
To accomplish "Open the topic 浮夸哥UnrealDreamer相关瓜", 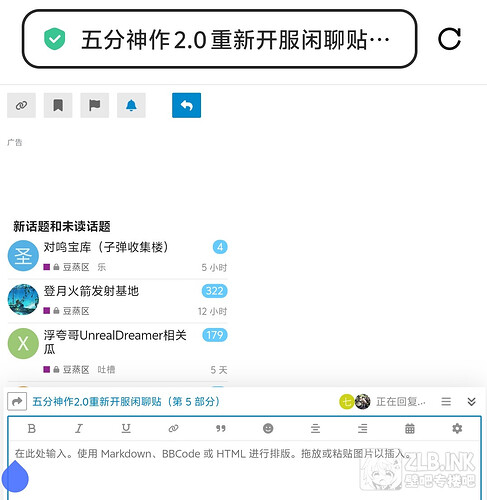I will [115, 342].
